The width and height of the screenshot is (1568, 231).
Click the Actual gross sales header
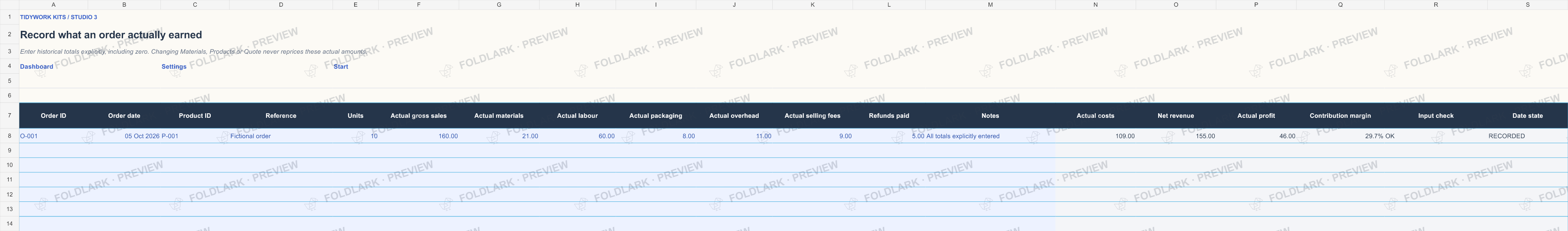point(419,116)
